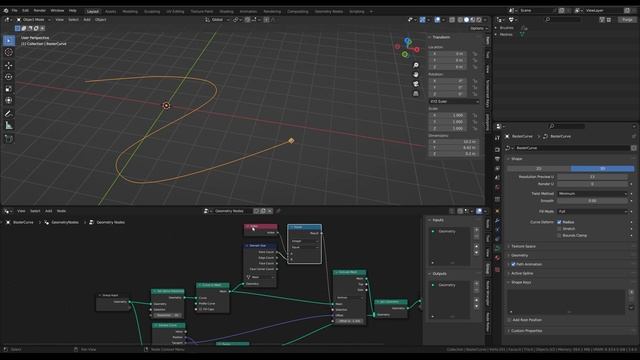Open the Tool properties tab icon

497,138
